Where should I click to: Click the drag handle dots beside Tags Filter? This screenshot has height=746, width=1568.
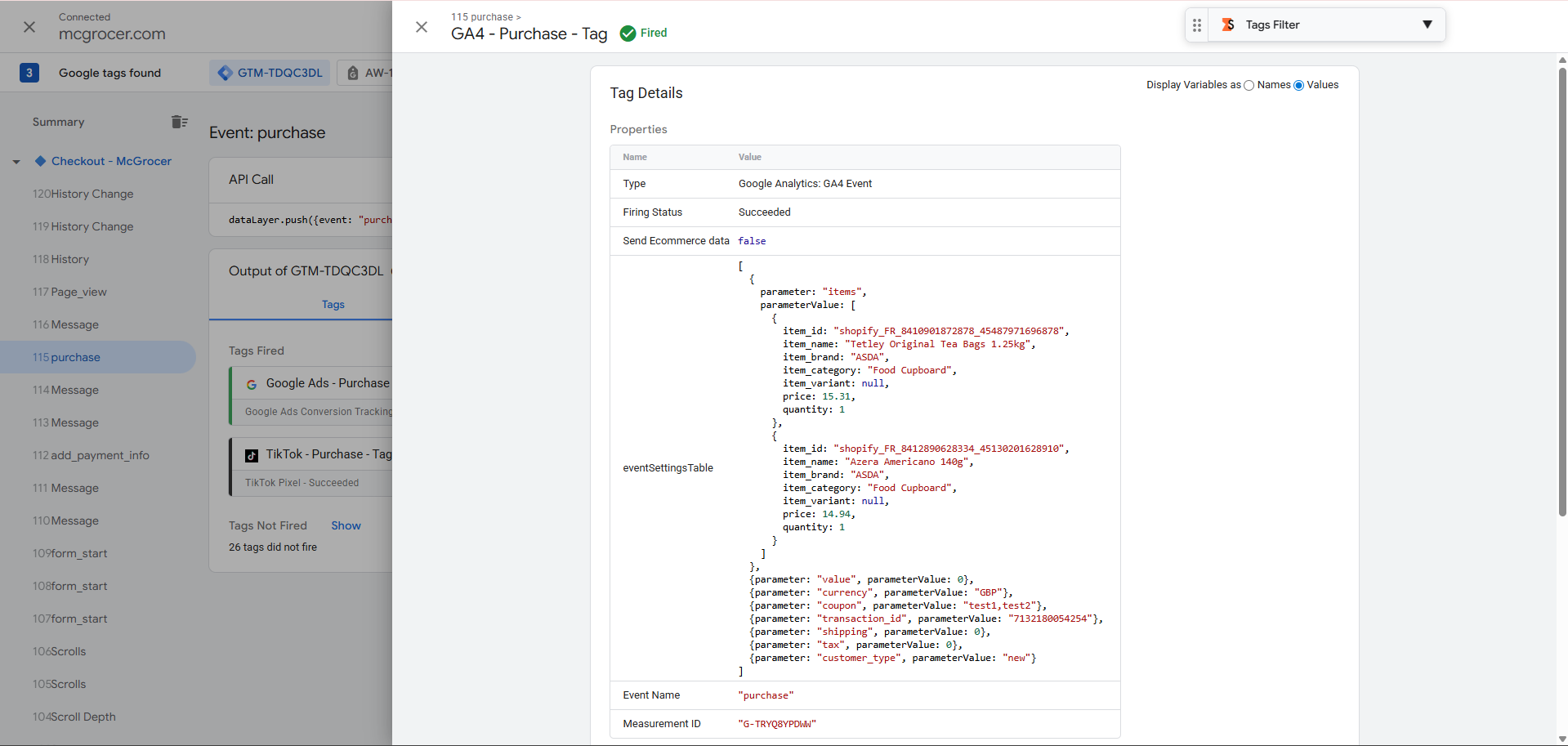pyautogui.click(x=1197, y=25)
